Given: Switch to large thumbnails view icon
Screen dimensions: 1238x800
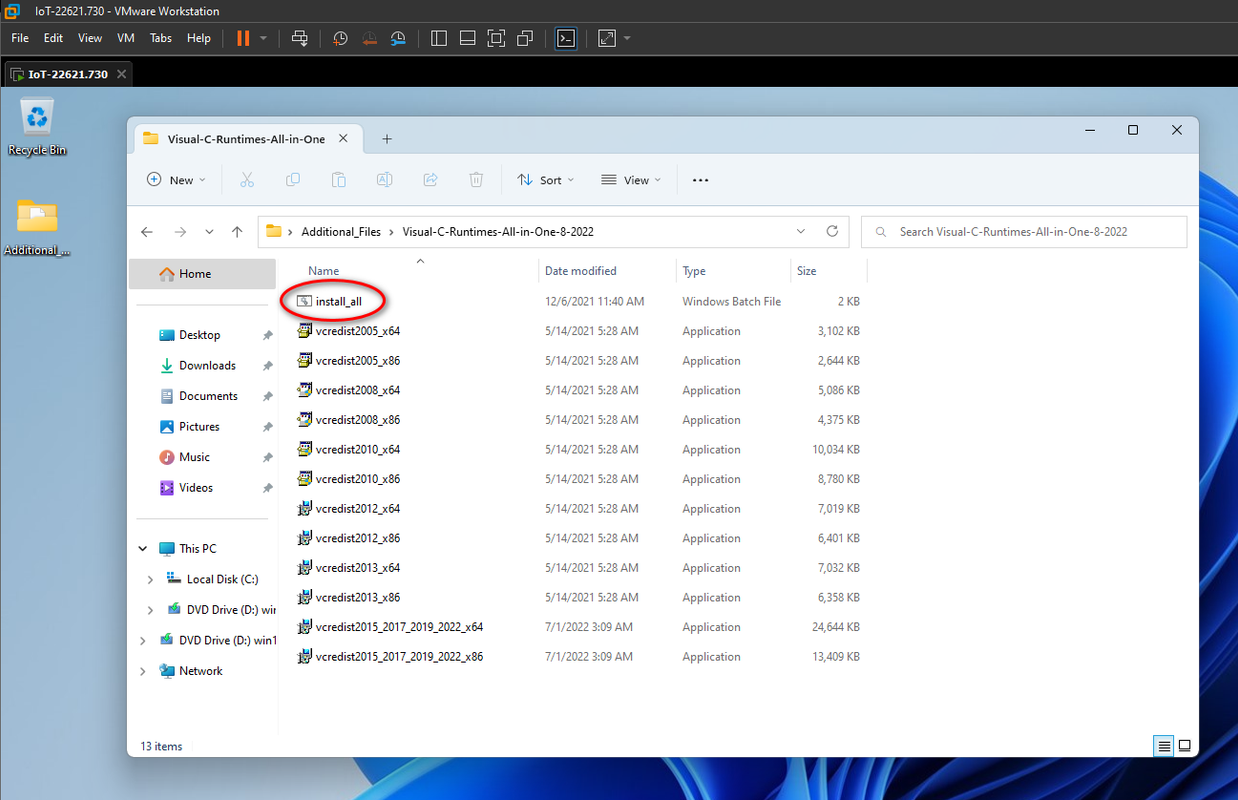Looking at the screenshot, I should pyautogui.click(x=1184, y=746).
